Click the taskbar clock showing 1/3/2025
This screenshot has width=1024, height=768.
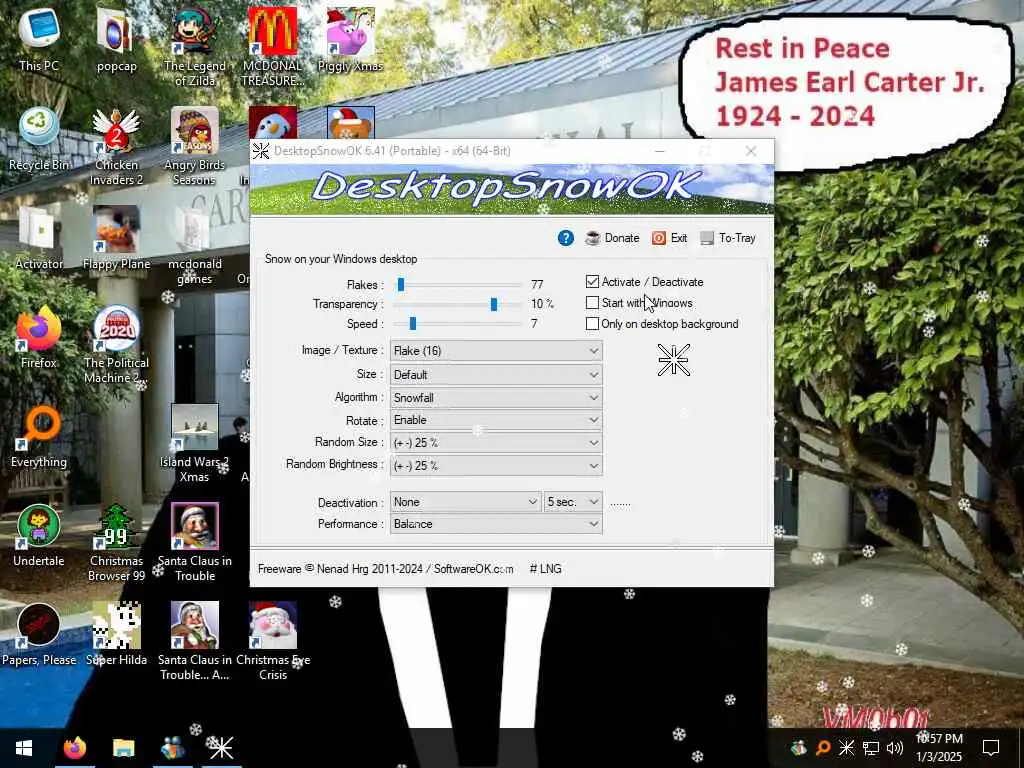pos(939,748)
